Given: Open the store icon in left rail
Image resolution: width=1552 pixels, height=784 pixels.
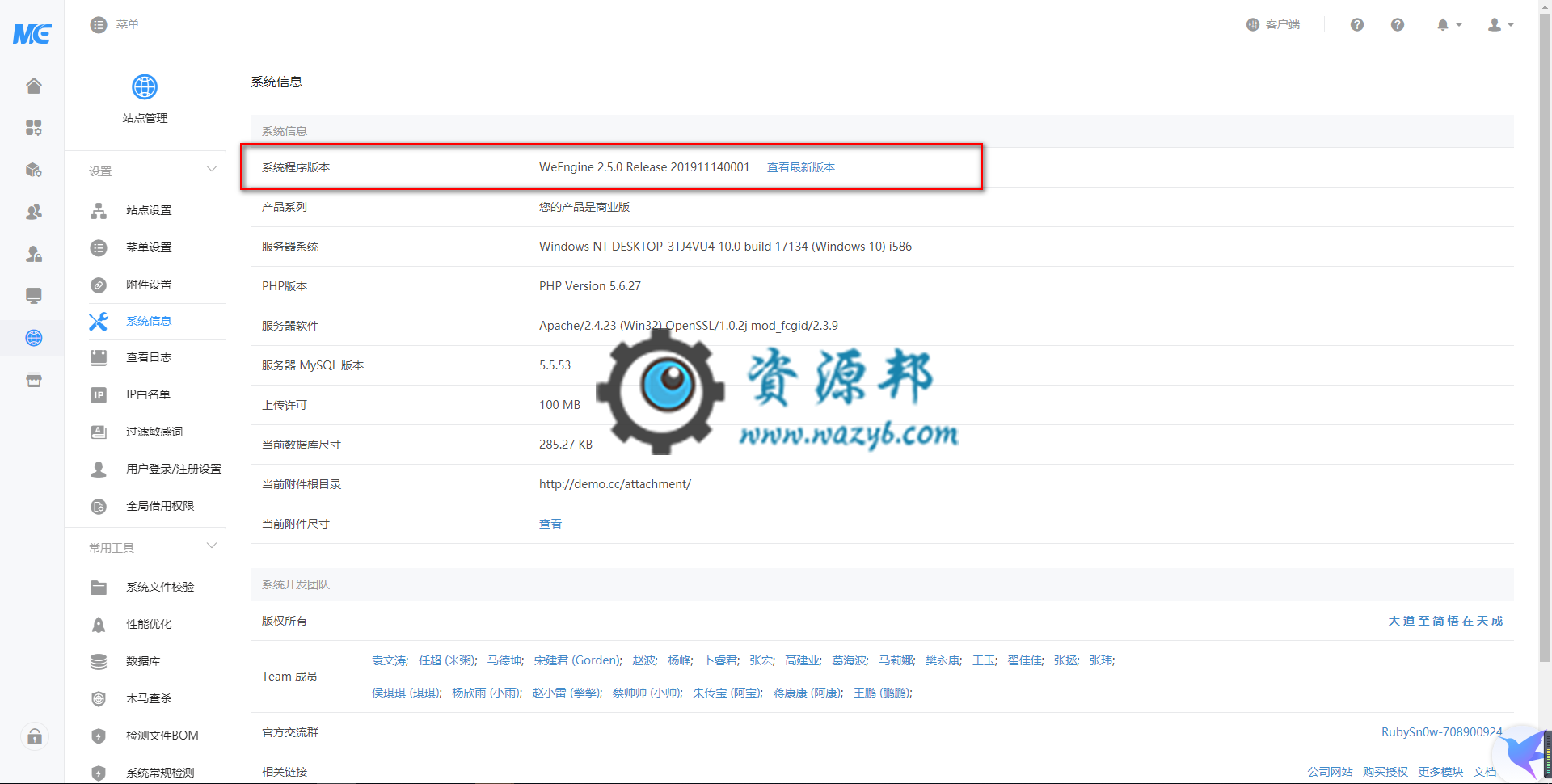Looking at the screenshot, I should (34, 380).
